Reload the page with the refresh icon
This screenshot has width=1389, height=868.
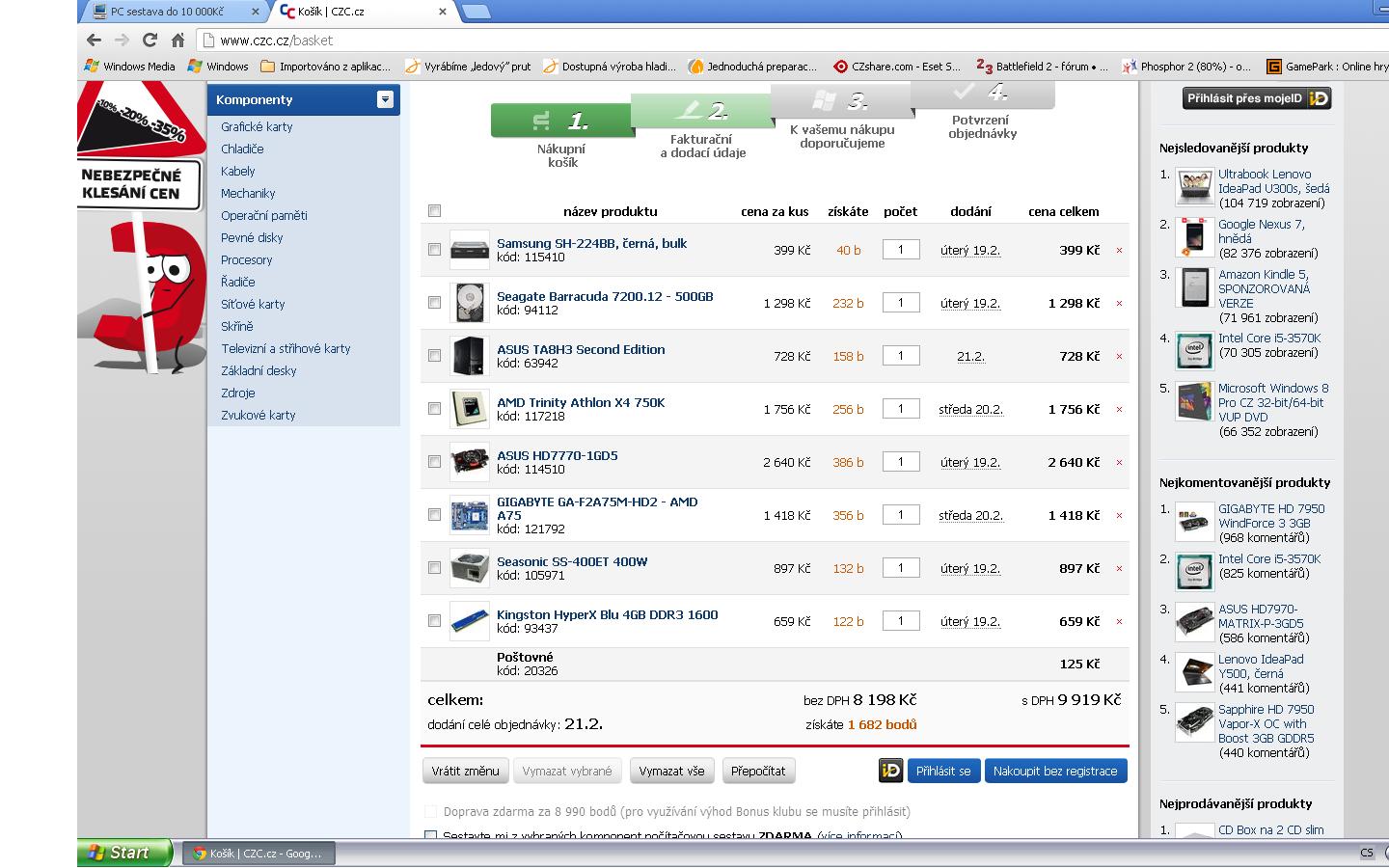pos(150,41)
